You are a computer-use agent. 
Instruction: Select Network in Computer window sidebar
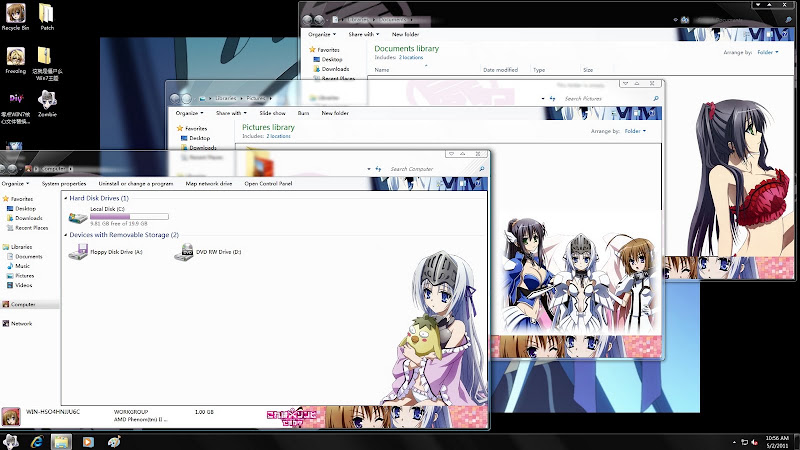[17, 323]
